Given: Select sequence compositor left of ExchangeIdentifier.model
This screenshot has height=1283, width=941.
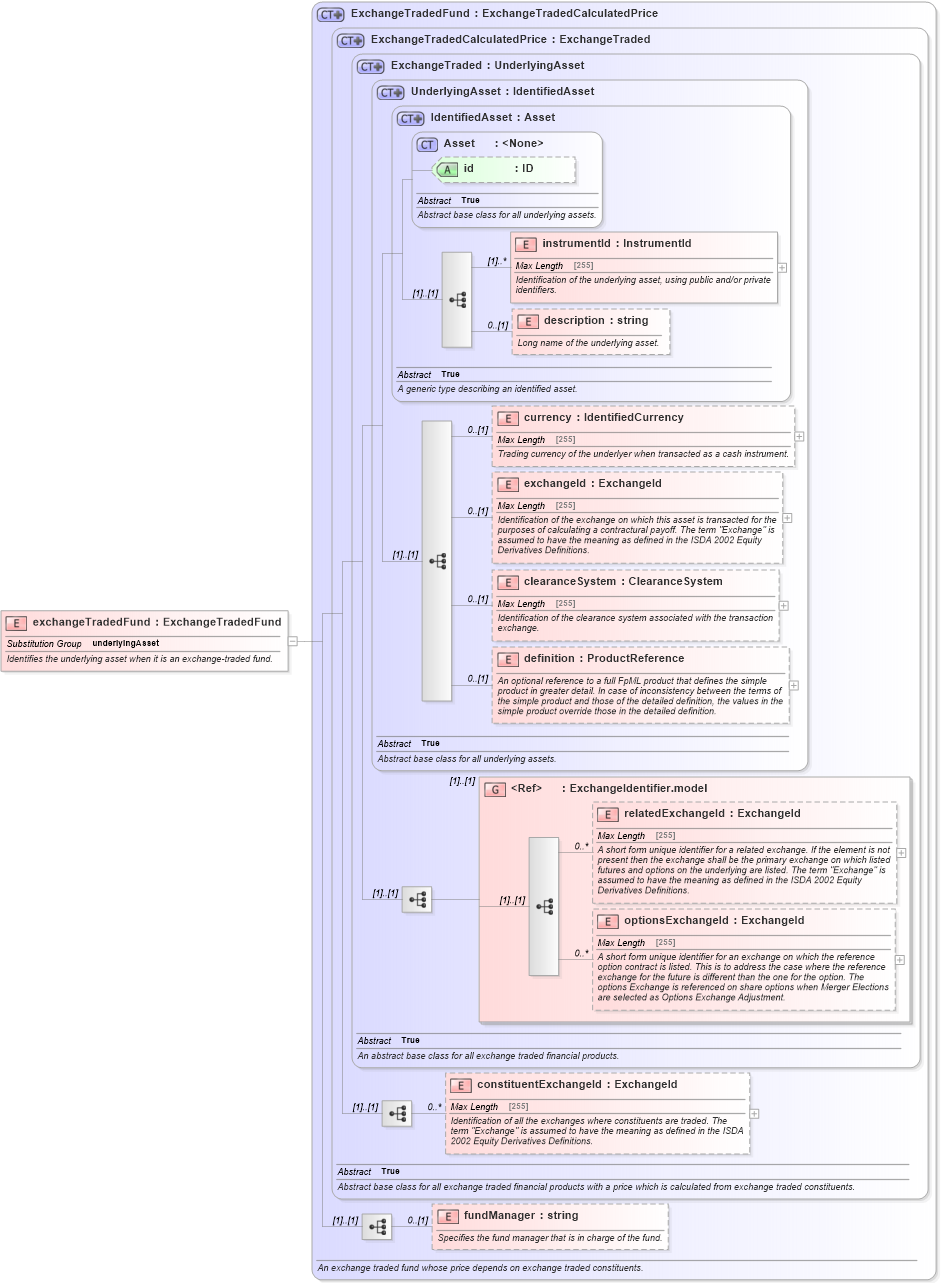Looking at the screenshot, I should coord(417,900).
